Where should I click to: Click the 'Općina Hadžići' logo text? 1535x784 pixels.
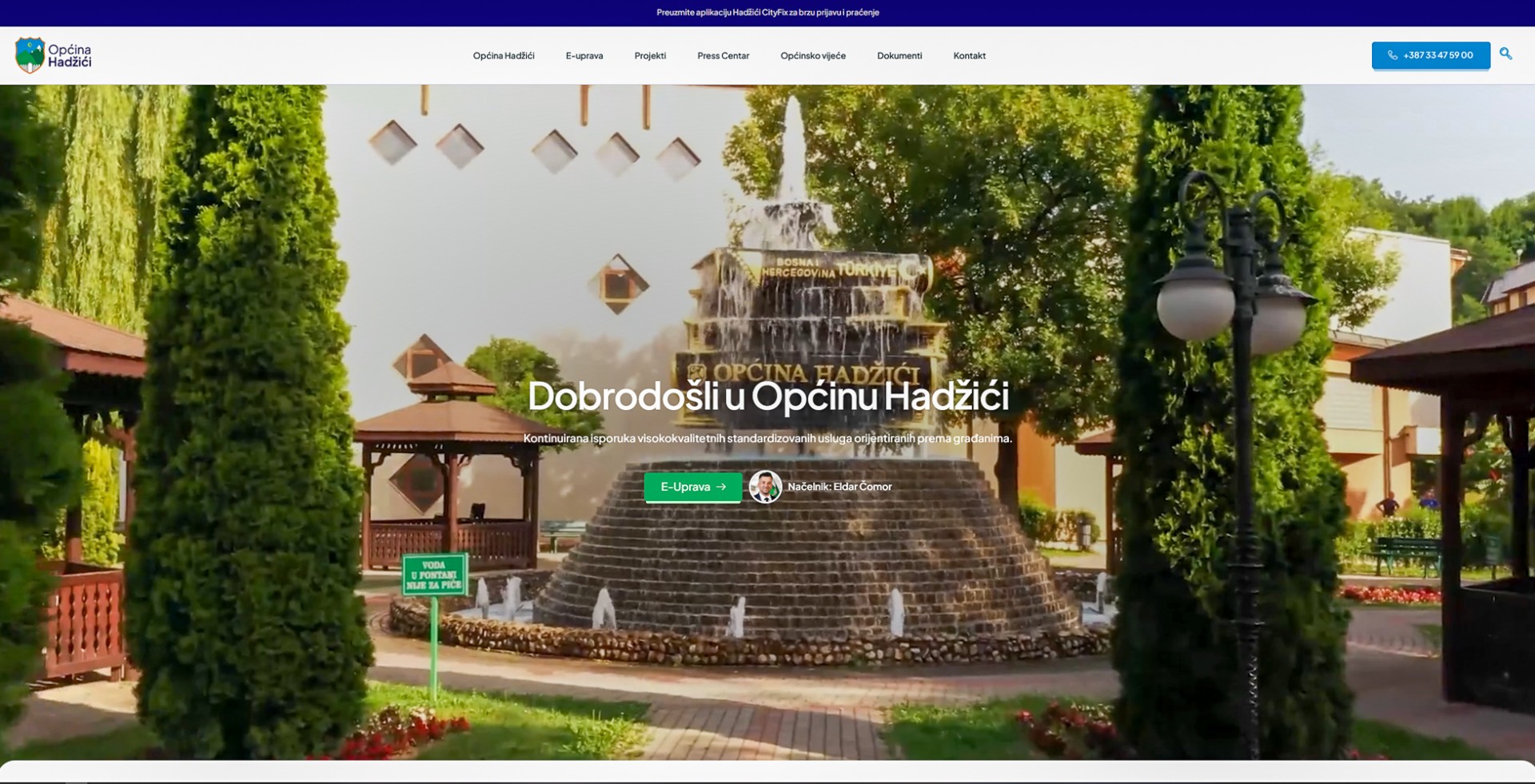pyautogui.click(x=70, y=55)
